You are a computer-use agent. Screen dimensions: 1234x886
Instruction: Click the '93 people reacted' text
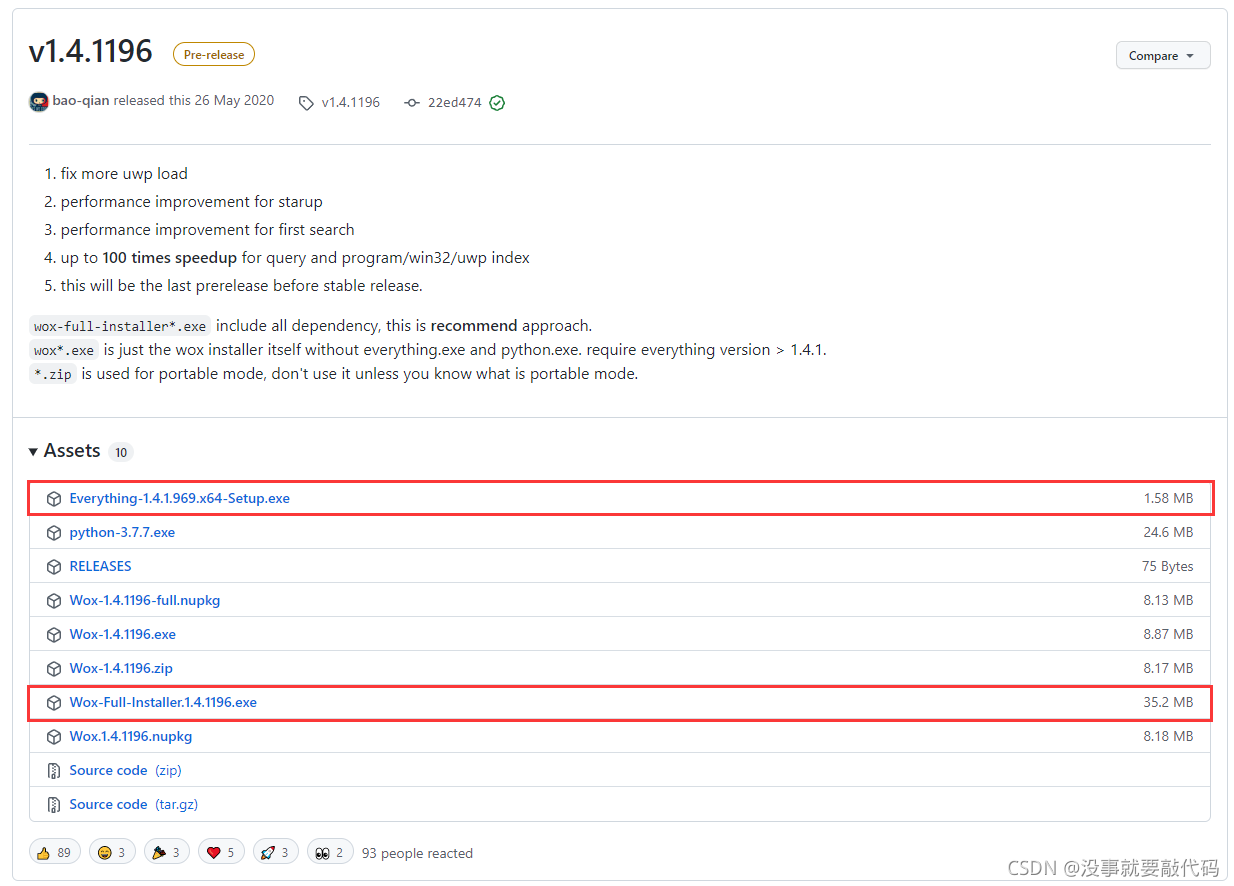click(417, 853)
